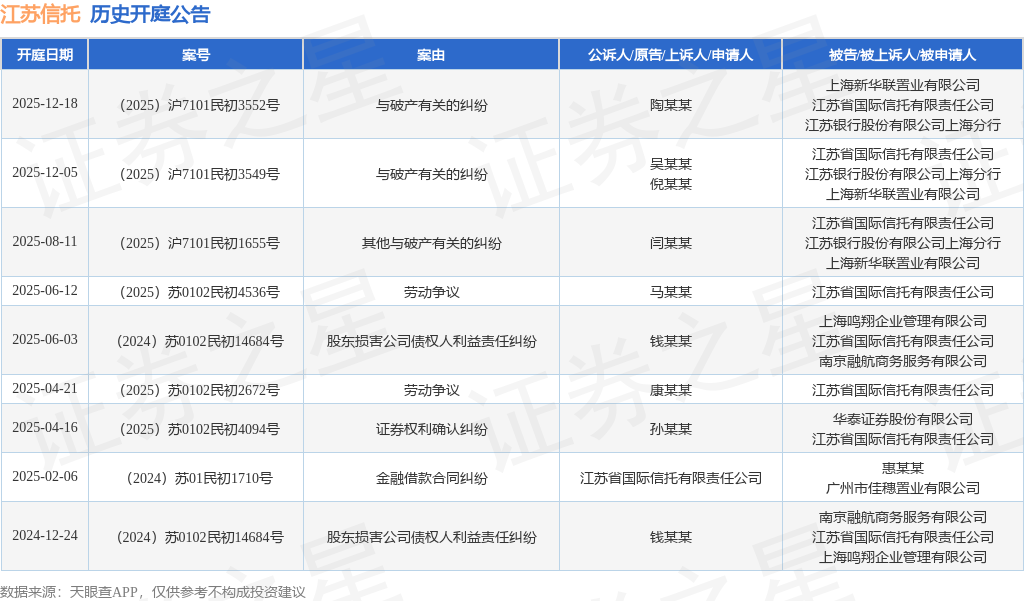Click plaintiff 孙某某
Image resolution: width=1024 pixels, height=601 pixels.
click(671, 429)
